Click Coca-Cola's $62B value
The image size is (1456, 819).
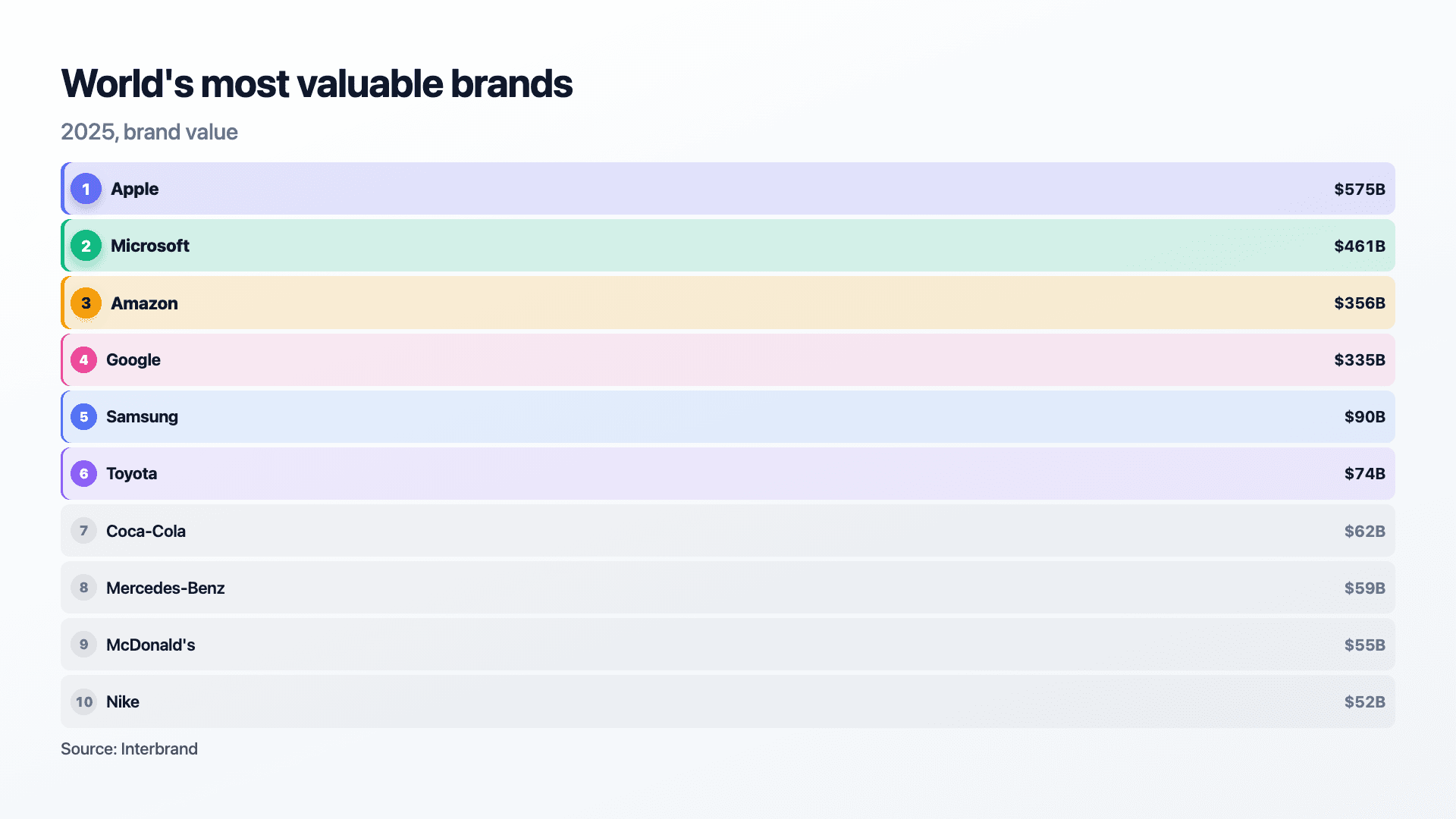click(x=1365, y=531)
